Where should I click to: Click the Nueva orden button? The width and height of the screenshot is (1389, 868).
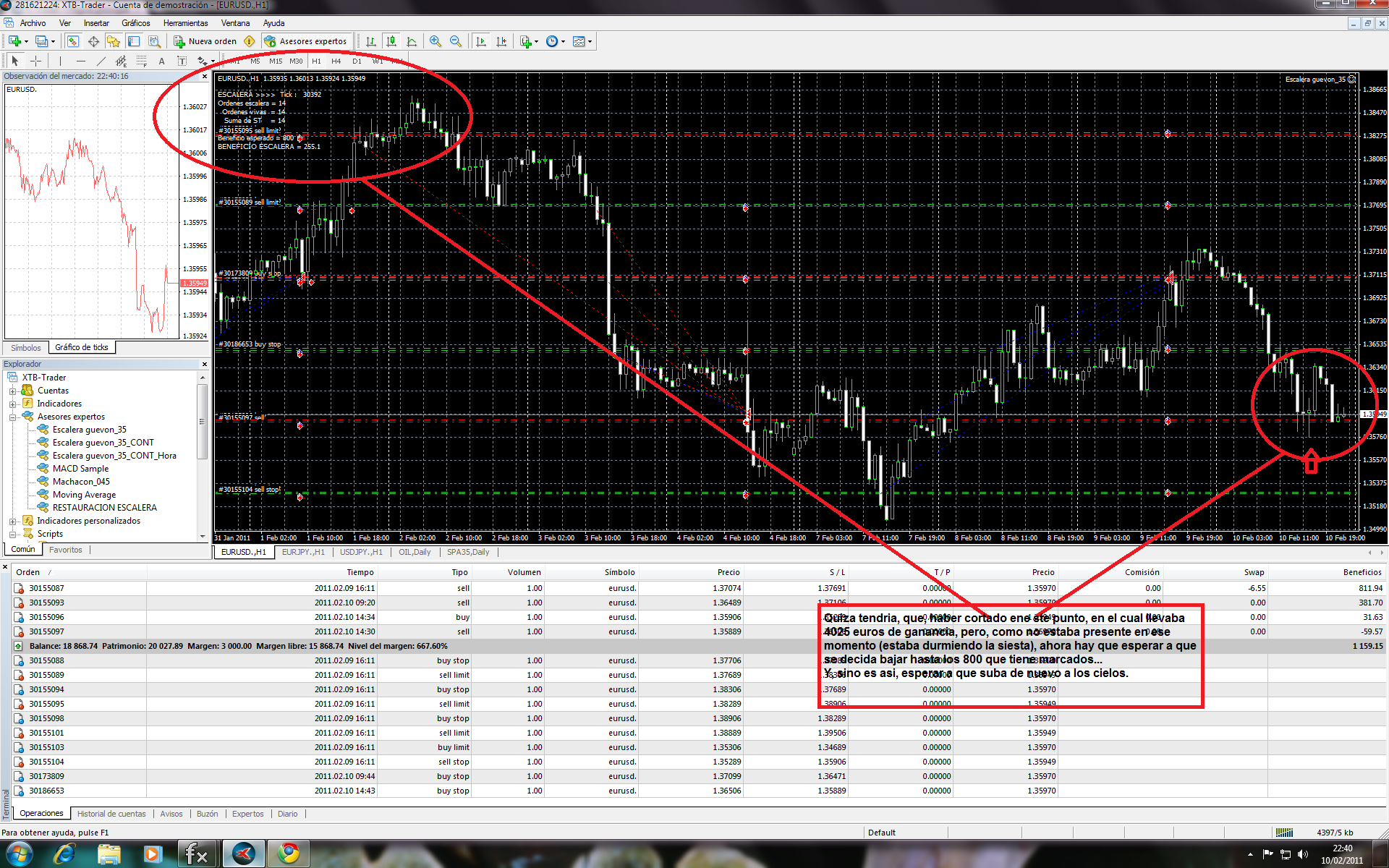tap(206, 41)
